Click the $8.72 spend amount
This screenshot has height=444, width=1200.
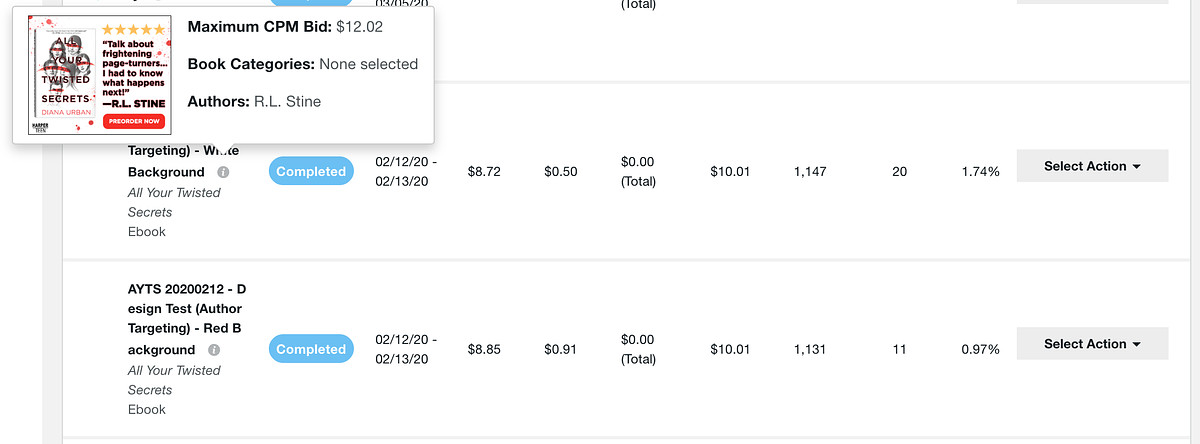484,172
